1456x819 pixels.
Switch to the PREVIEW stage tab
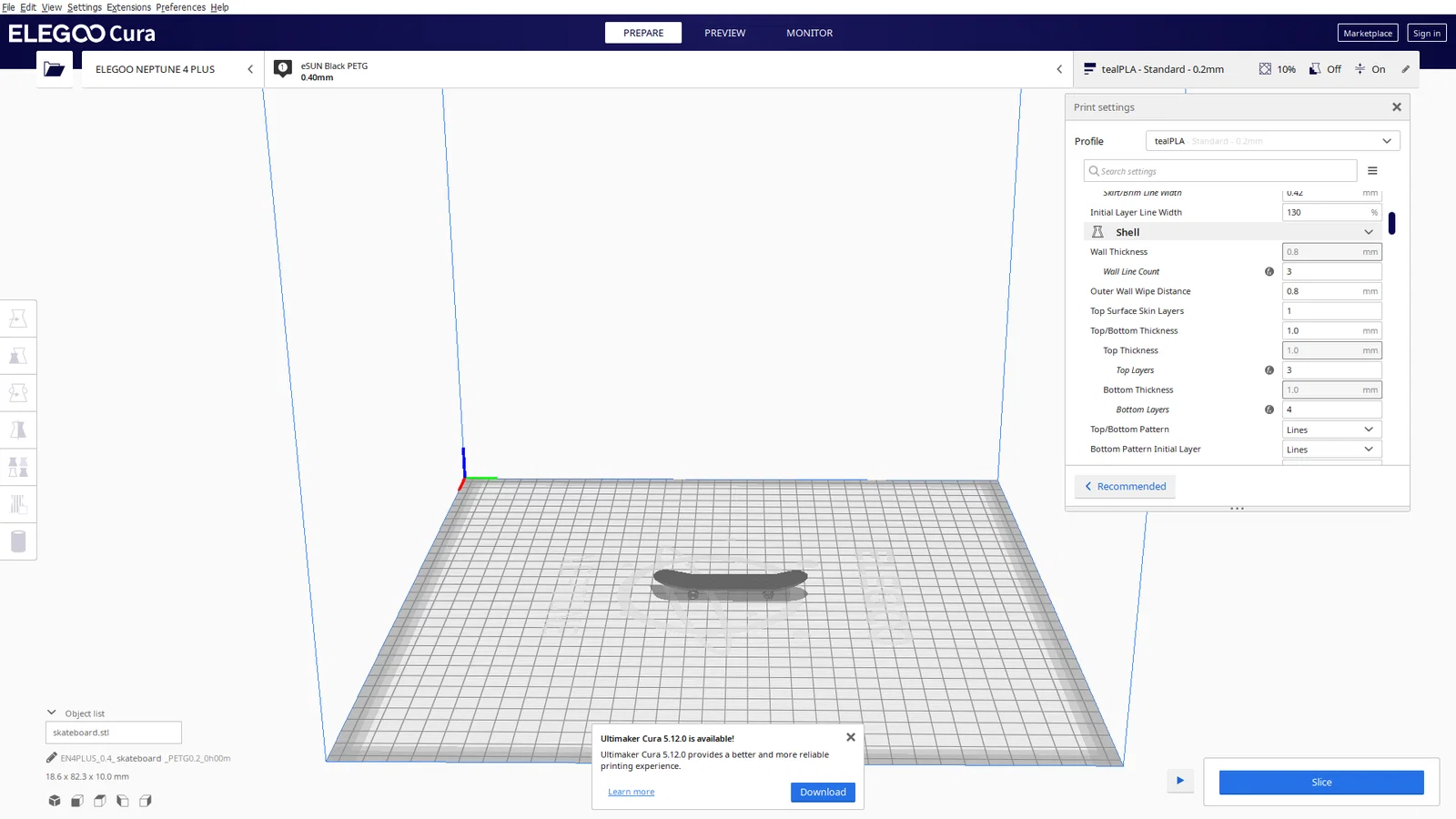coord(725,33)
